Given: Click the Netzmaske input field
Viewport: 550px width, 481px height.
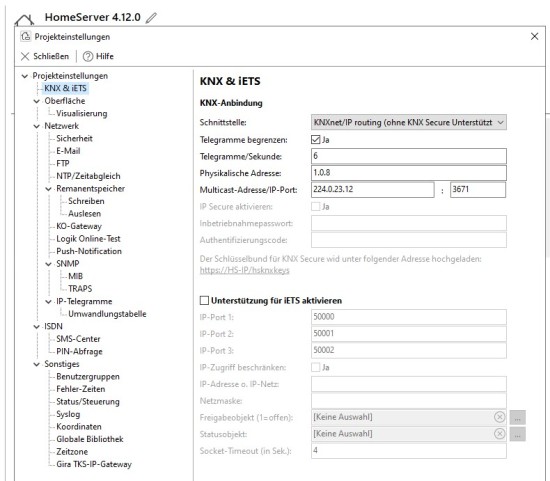Looking at the screenshot, I should coord(409,401).
